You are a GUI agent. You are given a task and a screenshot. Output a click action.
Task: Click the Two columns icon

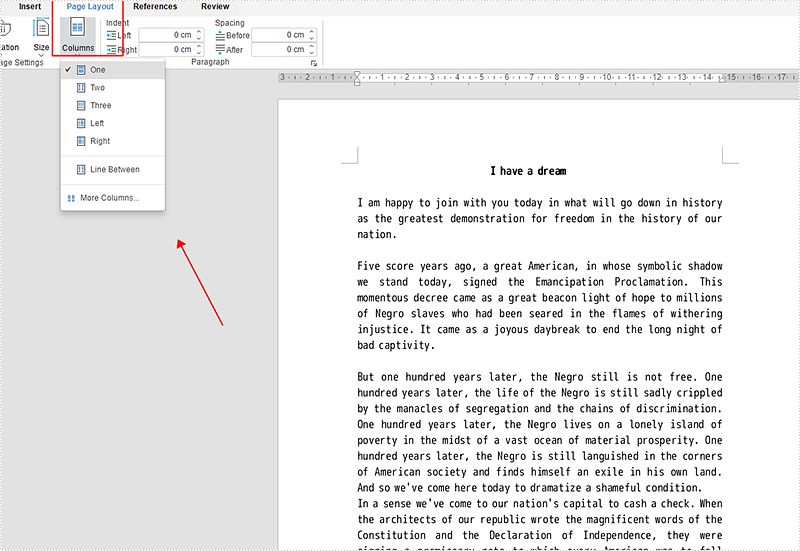point(81,88)
